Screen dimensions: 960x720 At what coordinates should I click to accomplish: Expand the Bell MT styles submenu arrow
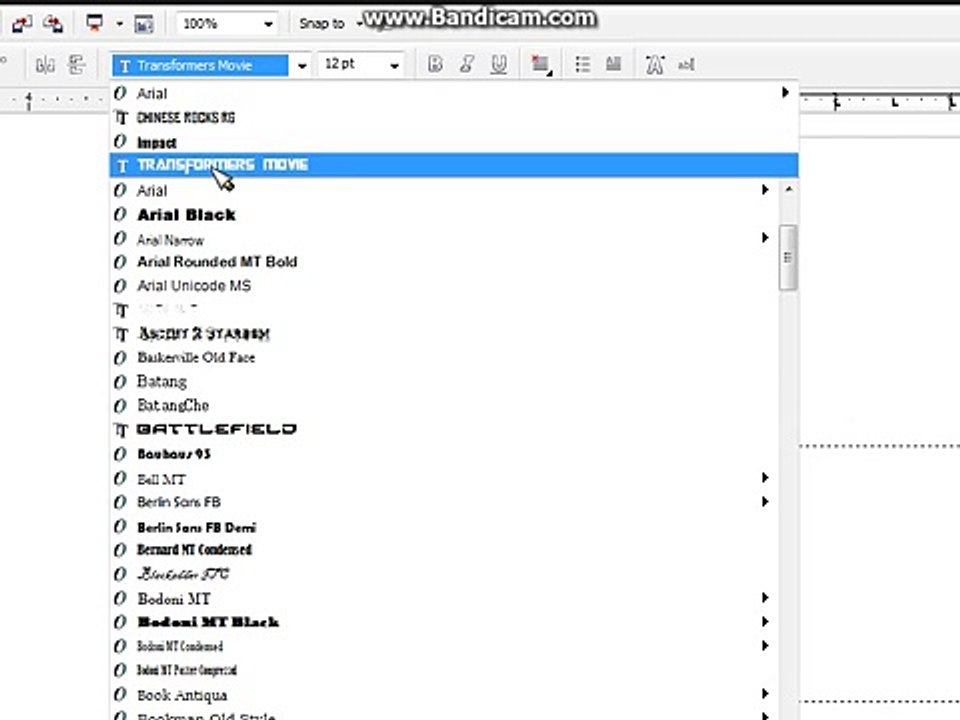pyautogui.click(x=765, y=478)
